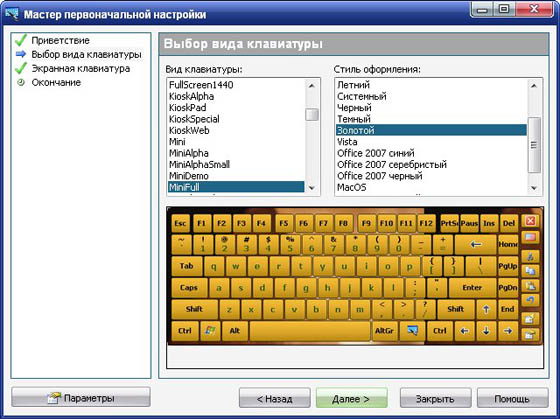Click the Windows logo key on preview keyboard
The width and height of the screenshot is (560, 419).
[210, 331]
